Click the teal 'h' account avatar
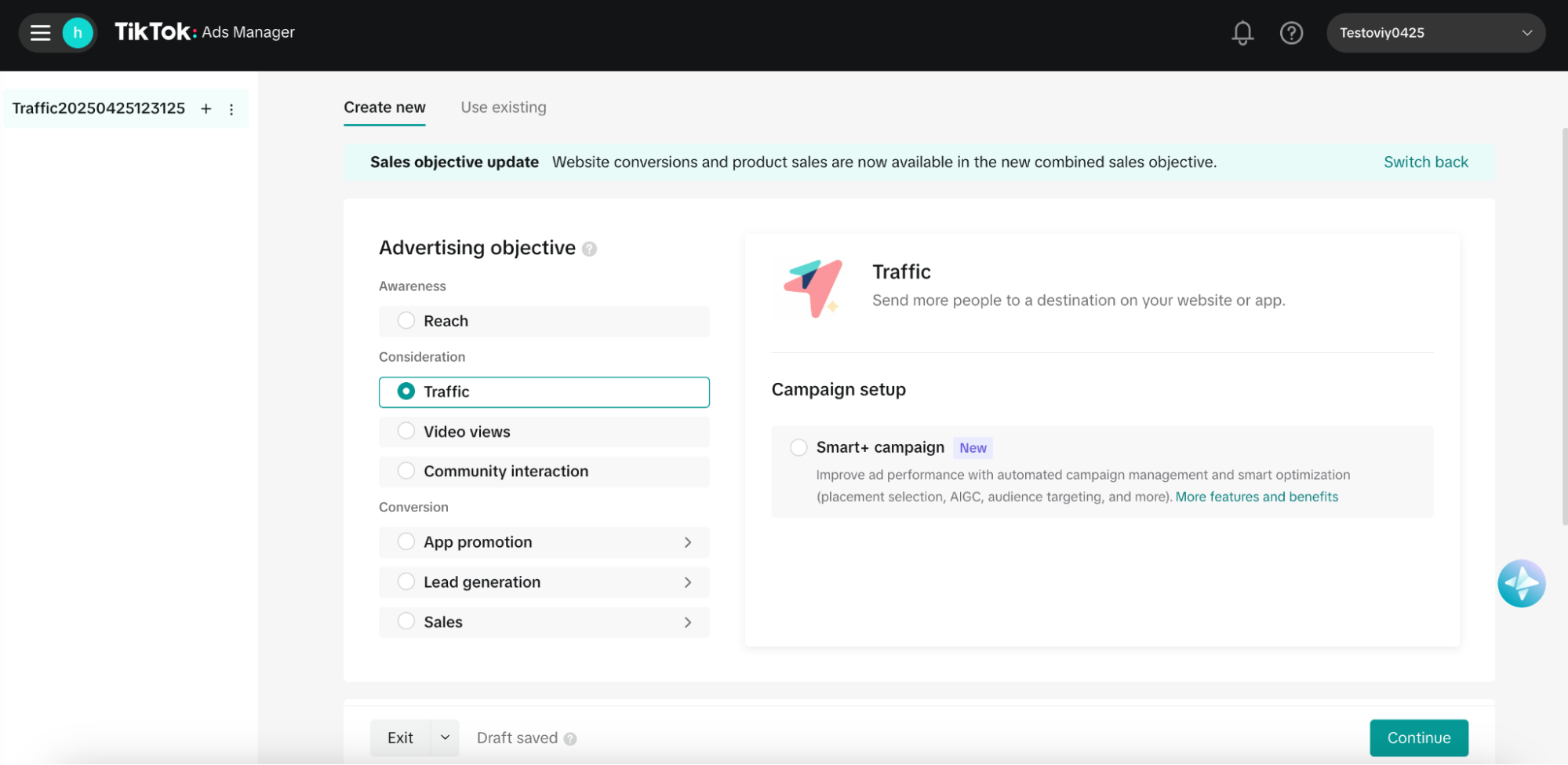 [x=78, y=32]
